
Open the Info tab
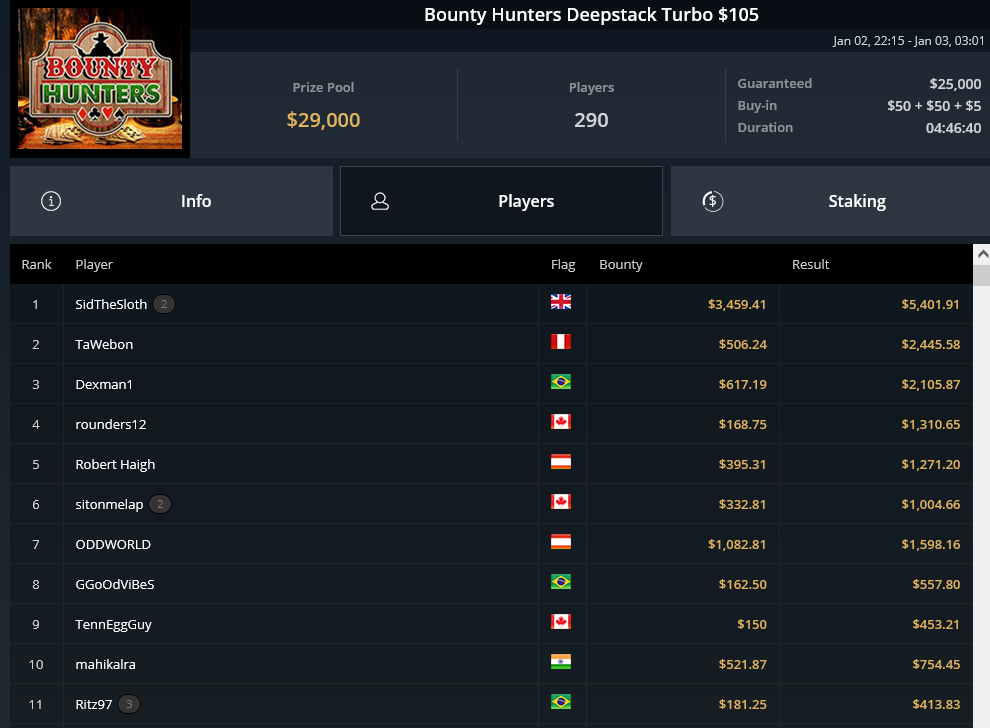(x=171, y=201)
